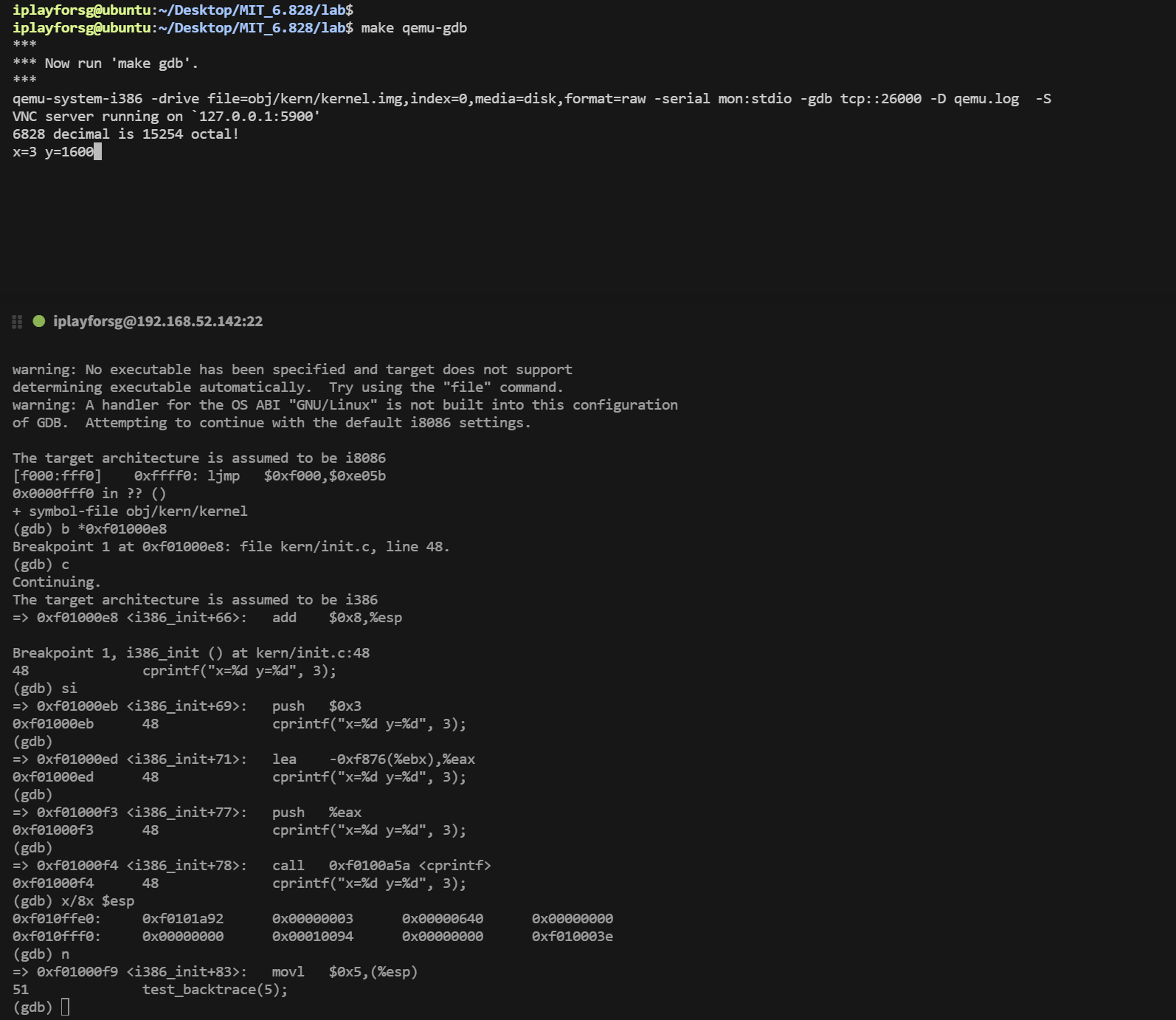Image resolution: width=1176 pixels, height=1020 pixels.
Task: Click 'test_backtrace(5);' source line
Action: pyautogui.click(x=215, y=990)
